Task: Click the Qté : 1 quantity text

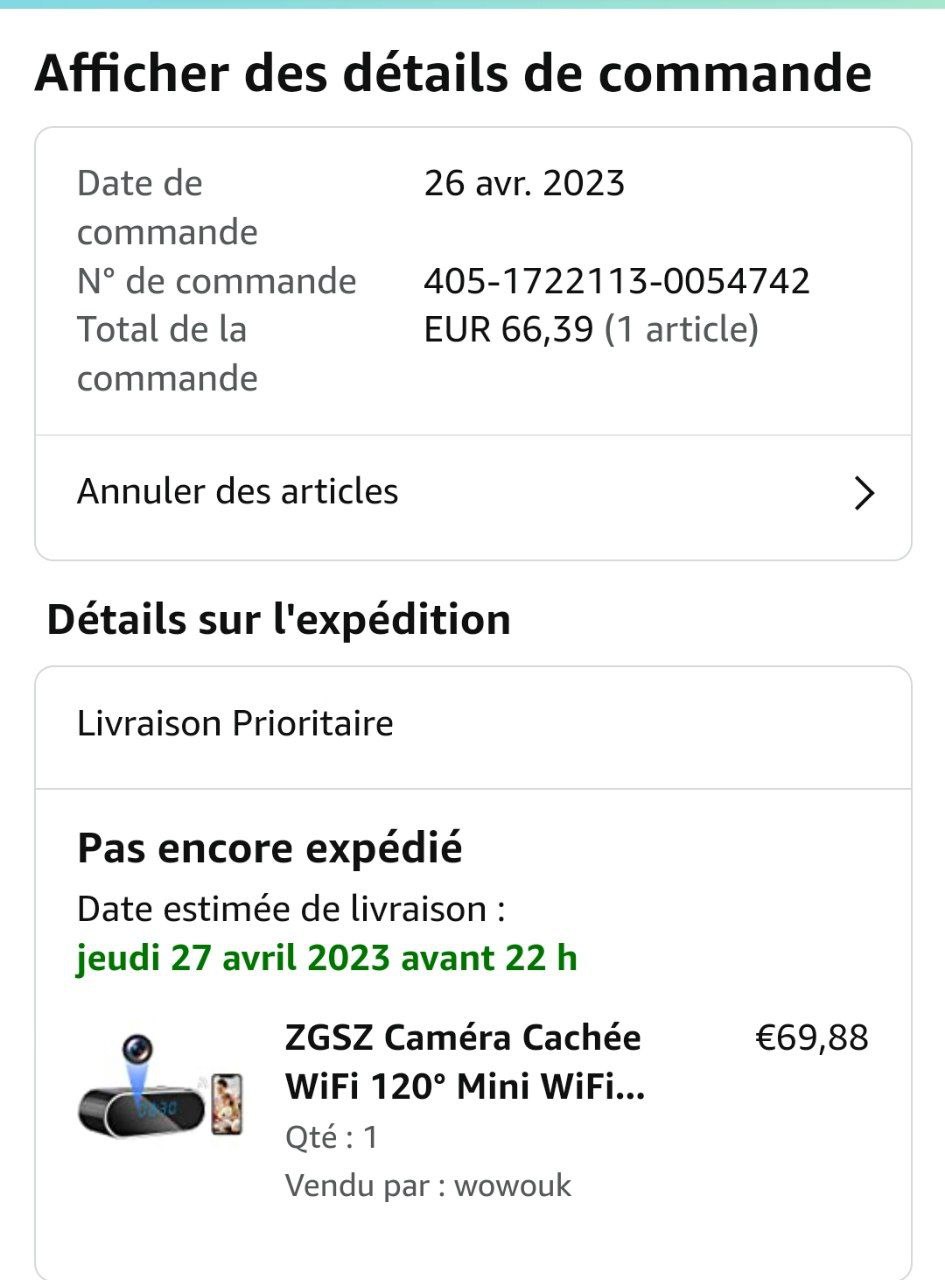Action: [x=331, y=1138]
